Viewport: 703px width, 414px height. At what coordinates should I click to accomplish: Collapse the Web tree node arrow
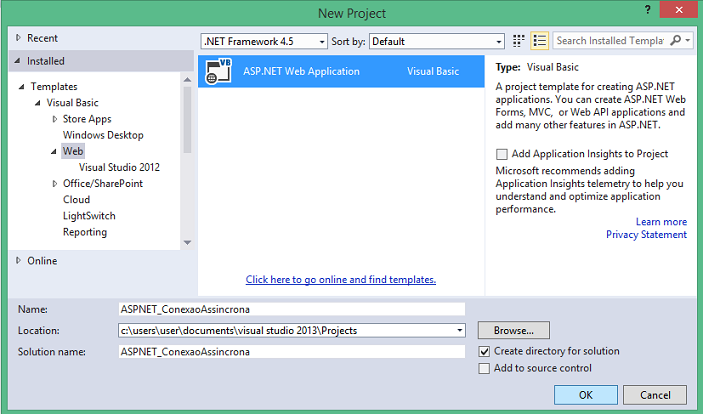coord(54,152)
